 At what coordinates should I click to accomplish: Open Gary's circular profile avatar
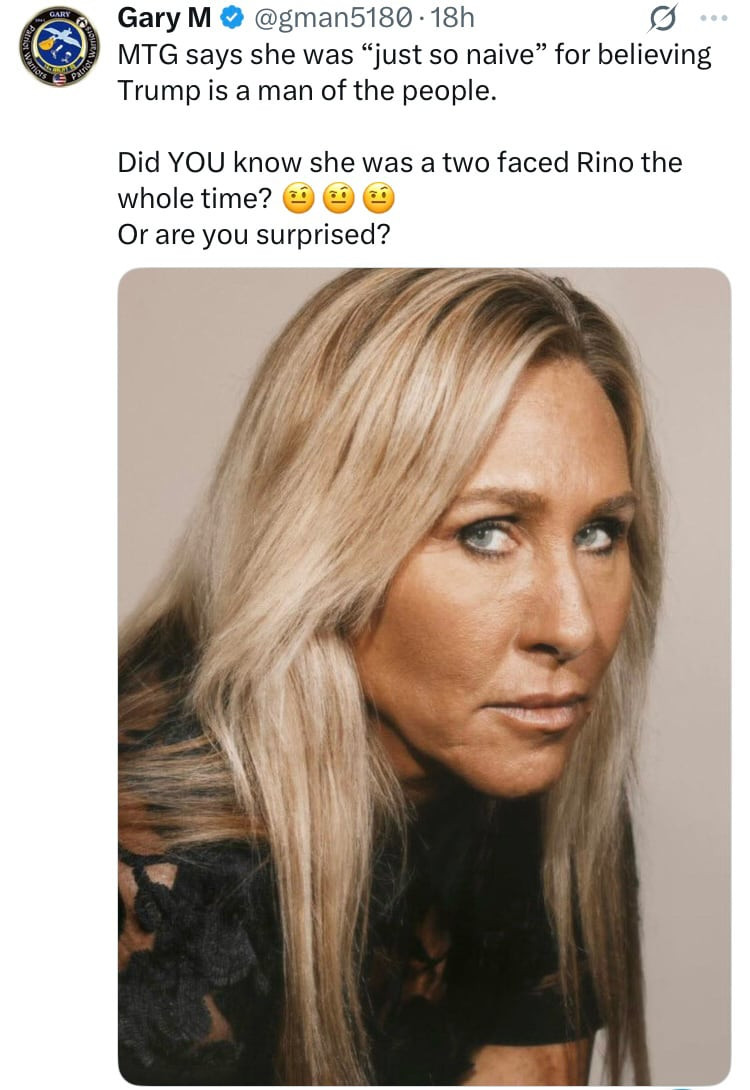tap(58, 48)
